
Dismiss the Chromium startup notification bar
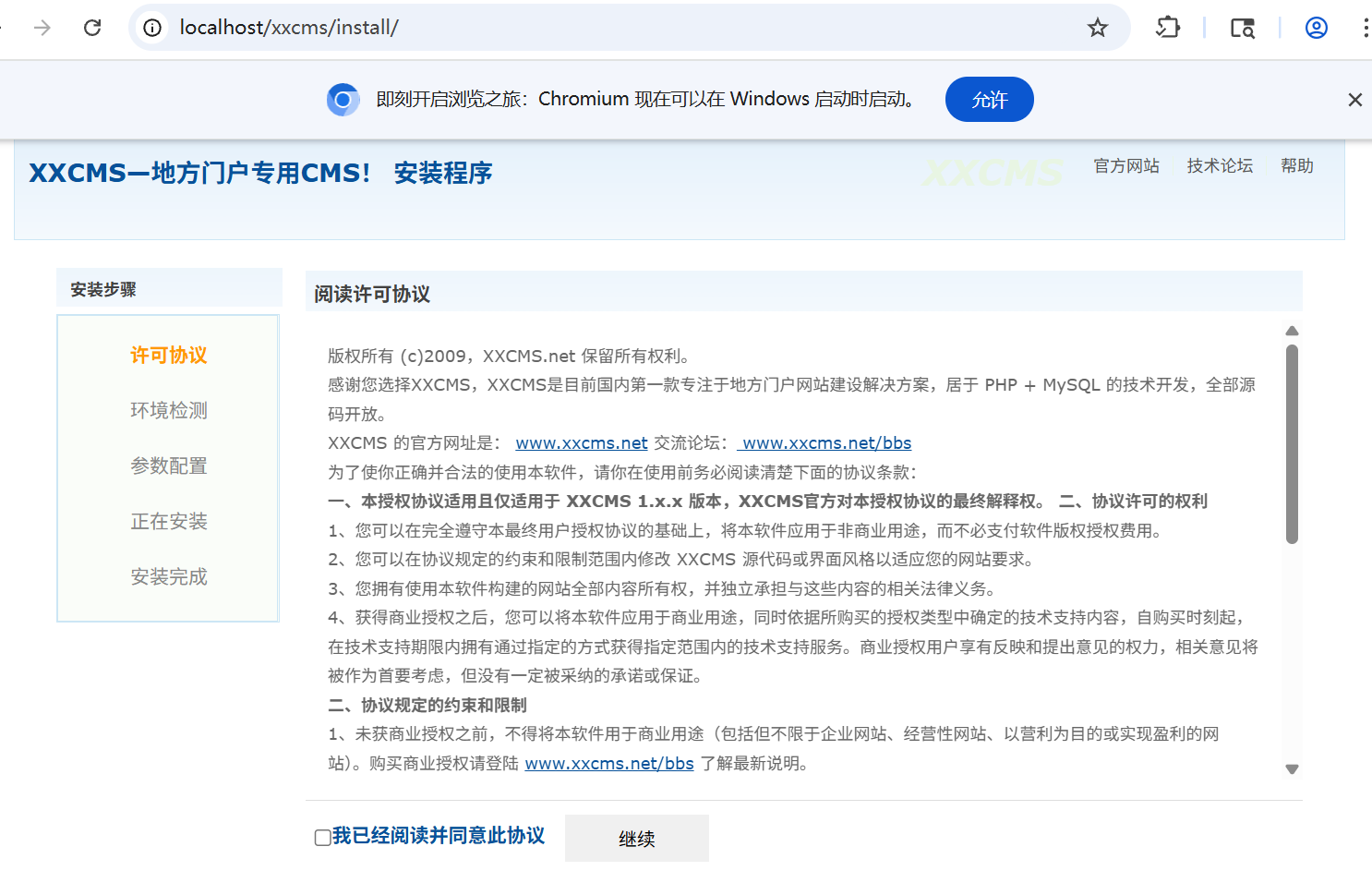pos(1354,100)
